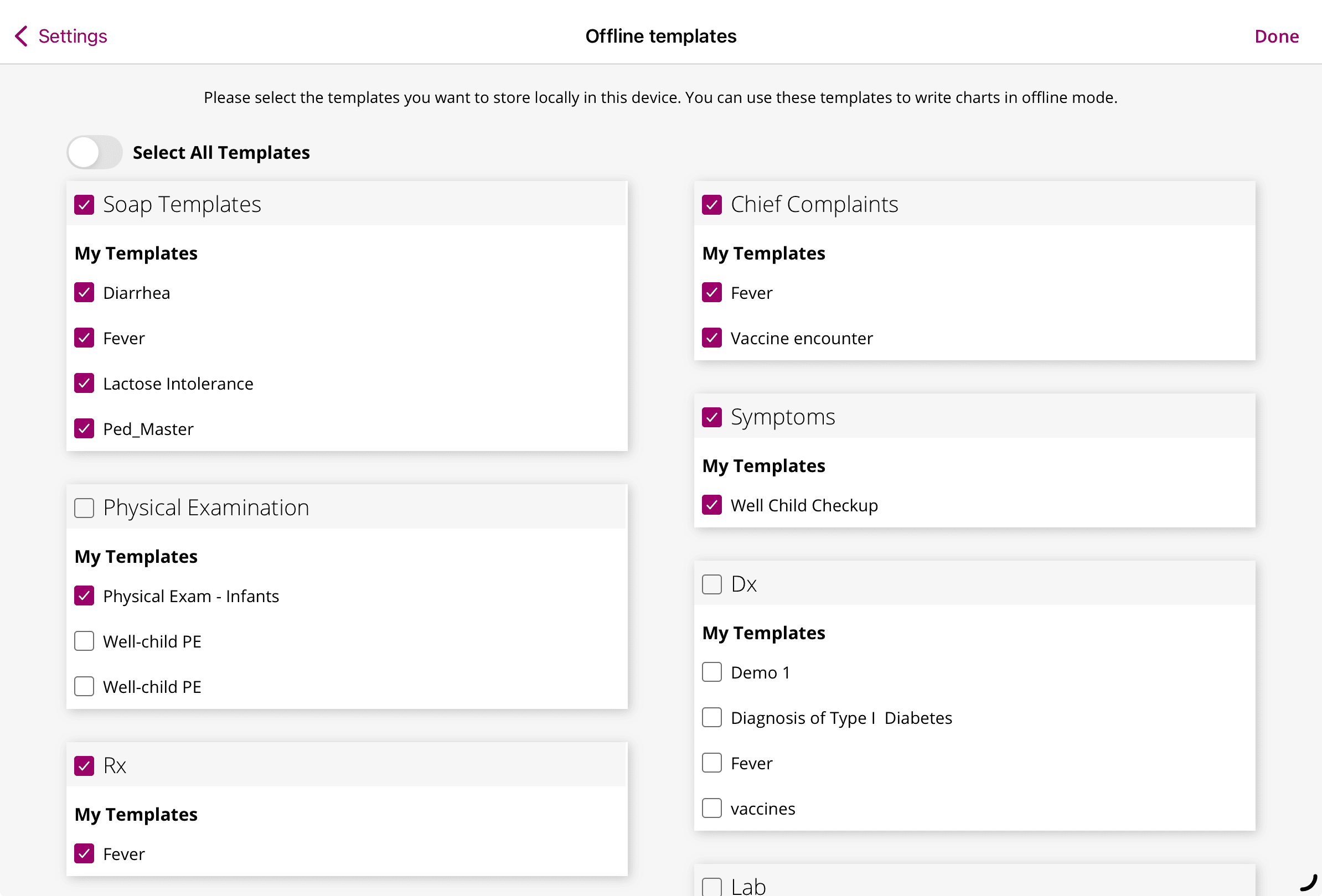Click Done to save template selections
Viewport: 1322px width, 896px height.
coord(1277,36)
